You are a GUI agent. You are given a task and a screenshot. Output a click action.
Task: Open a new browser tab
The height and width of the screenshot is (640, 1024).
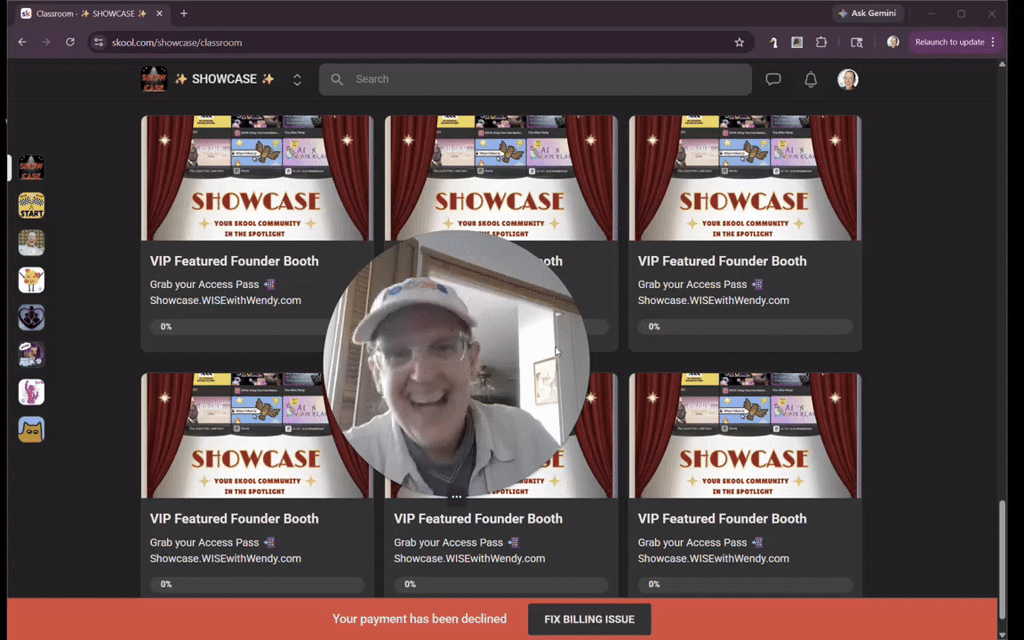coord(184,13)
